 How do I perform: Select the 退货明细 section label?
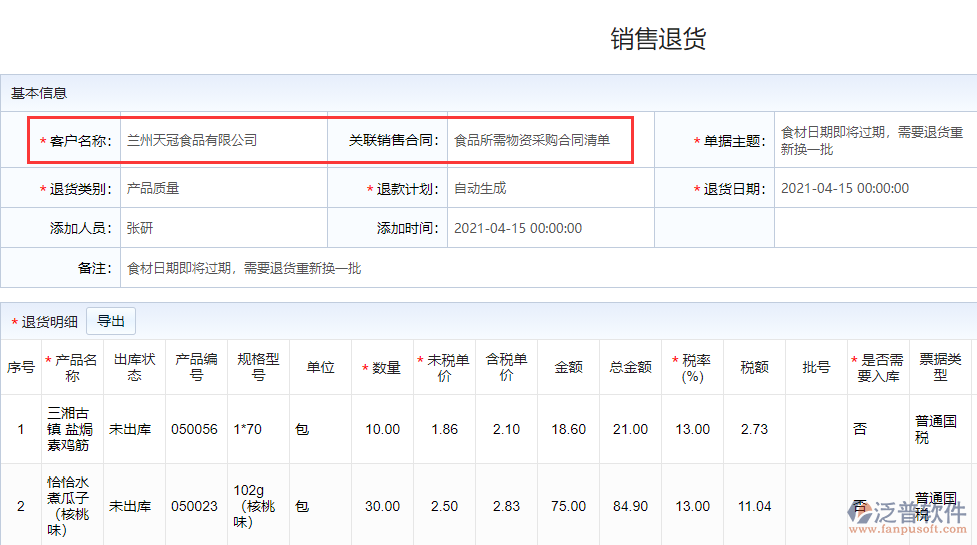[49, 322]
